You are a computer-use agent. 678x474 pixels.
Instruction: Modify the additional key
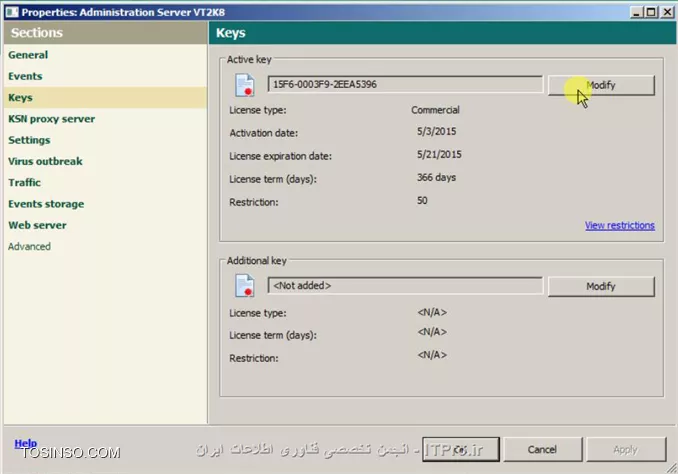pos(601,286)
